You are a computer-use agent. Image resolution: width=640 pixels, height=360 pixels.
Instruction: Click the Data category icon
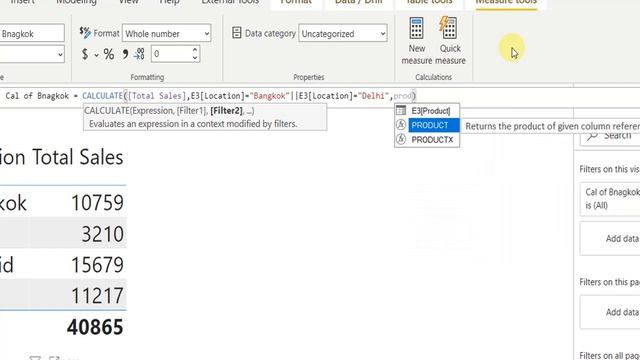point(236,33)
